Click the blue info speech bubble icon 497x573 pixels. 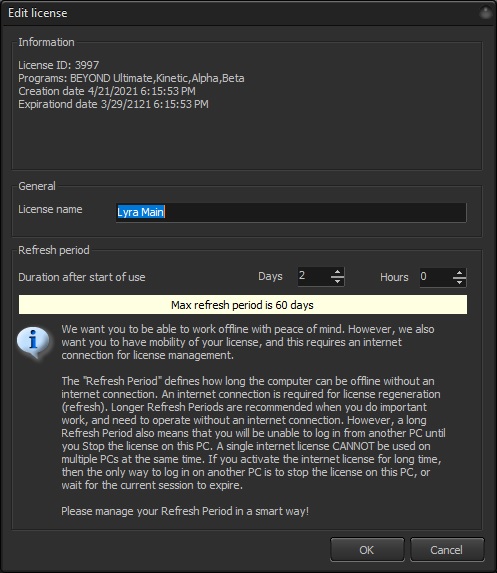[x=33, y=342]
